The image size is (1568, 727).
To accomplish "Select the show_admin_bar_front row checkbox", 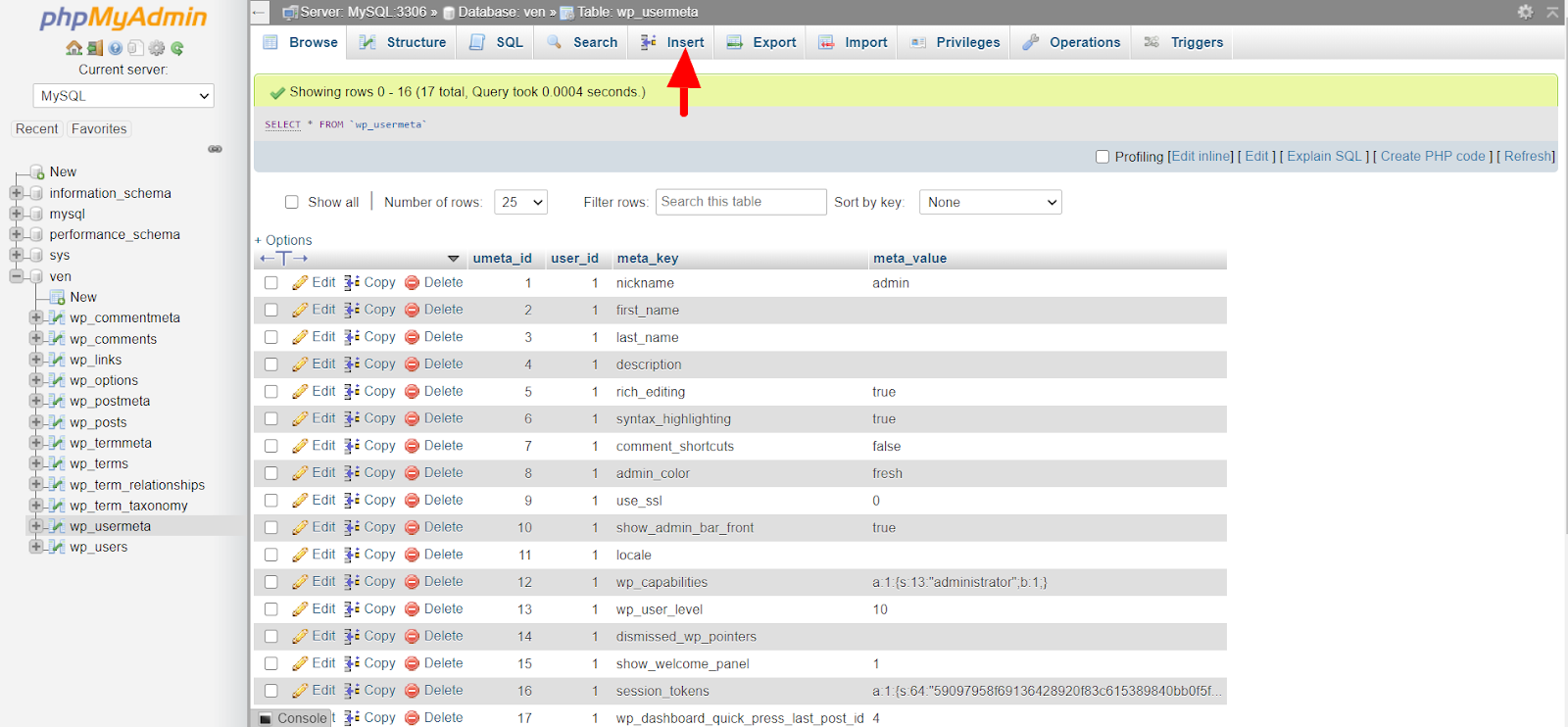I will coord(271,527).
